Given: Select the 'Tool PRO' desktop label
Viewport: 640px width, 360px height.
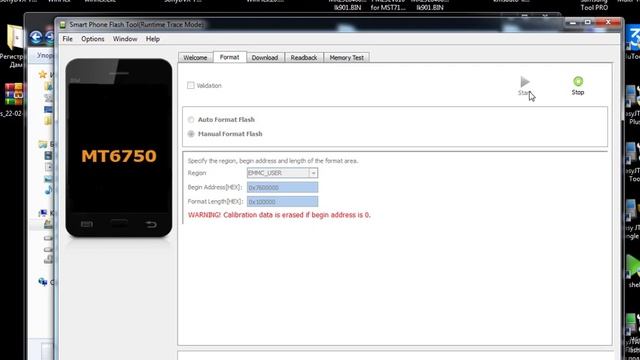Looking at the screenshot, I should pos(594,7).
